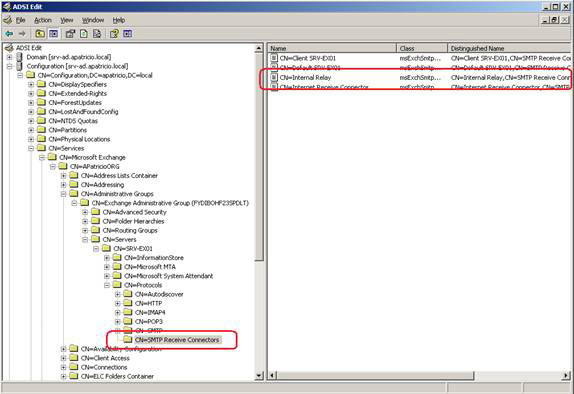Expand the CN=Autodiscover node
The image size is (574, 394).
pos(118,294)
